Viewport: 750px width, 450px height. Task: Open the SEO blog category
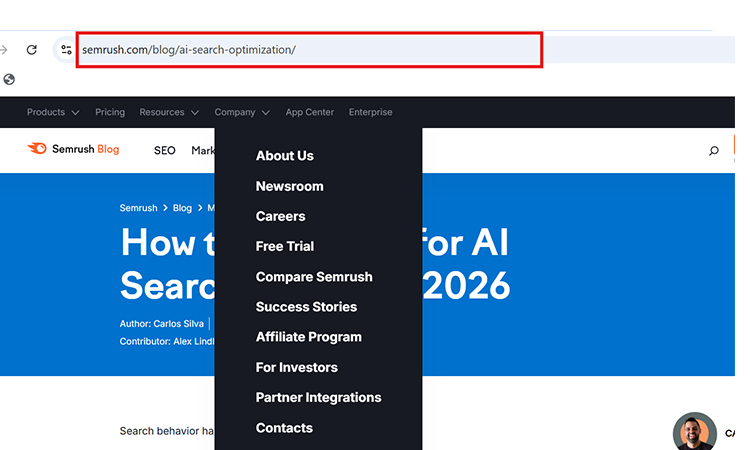point(165,151)
